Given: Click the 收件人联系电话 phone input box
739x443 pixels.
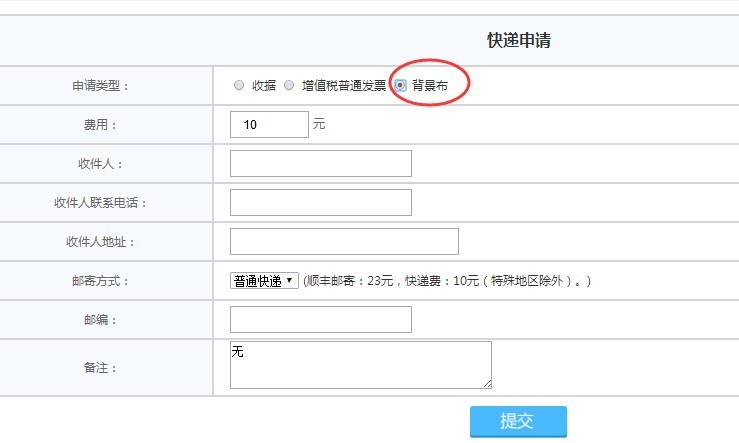Looking at the screenshot, I should (320, 202).
